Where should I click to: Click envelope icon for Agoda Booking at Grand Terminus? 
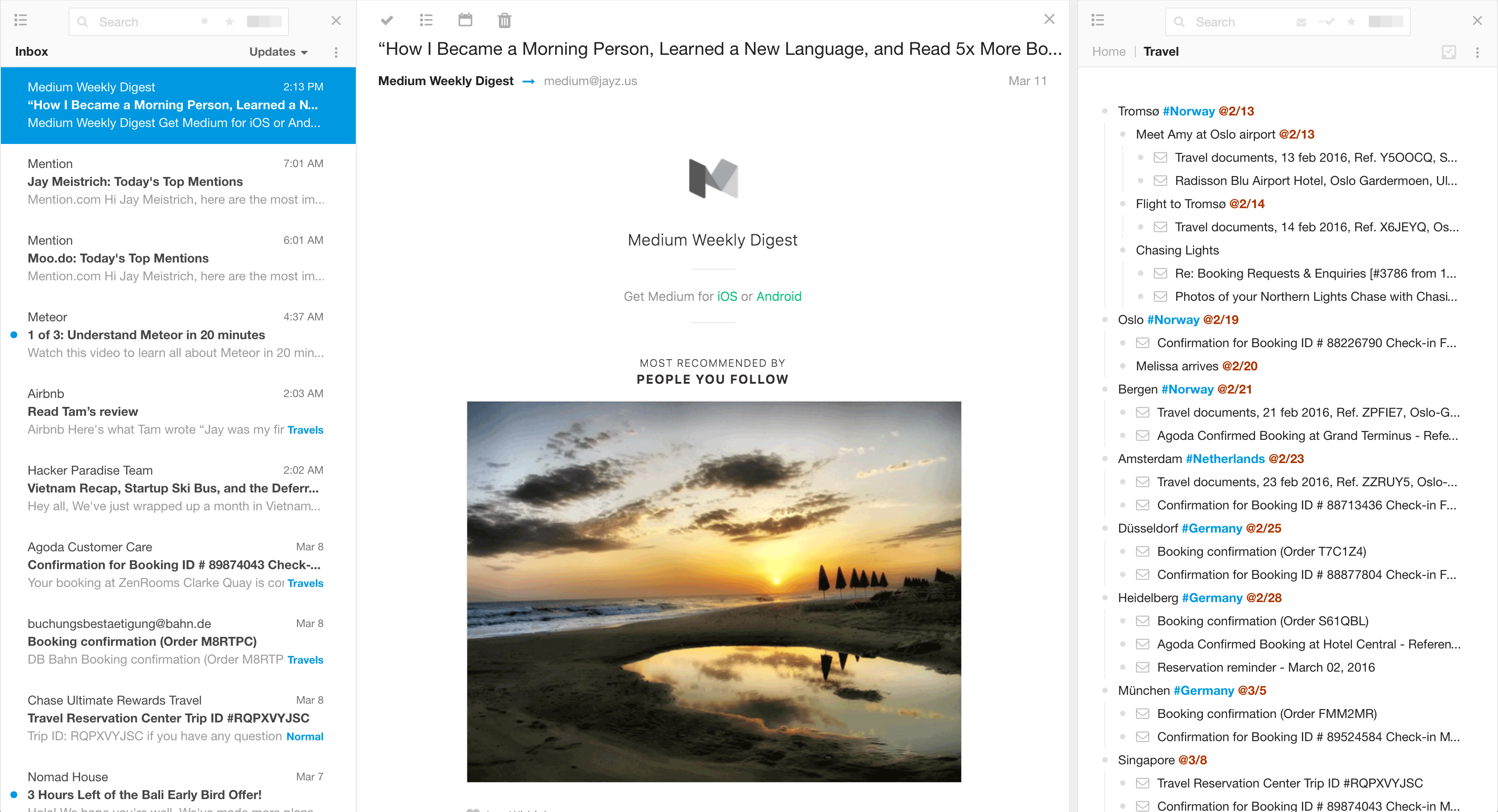point(1142,435)
